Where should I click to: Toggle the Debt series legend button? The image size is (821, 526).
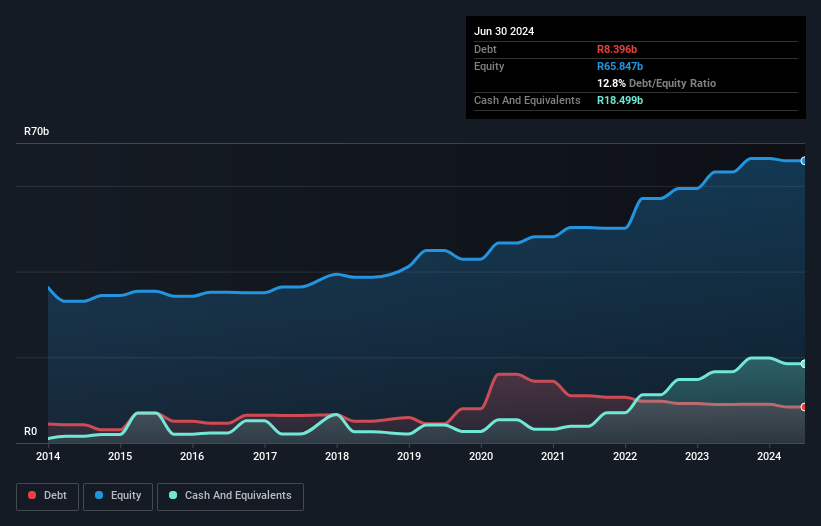[x=46, y=496]
